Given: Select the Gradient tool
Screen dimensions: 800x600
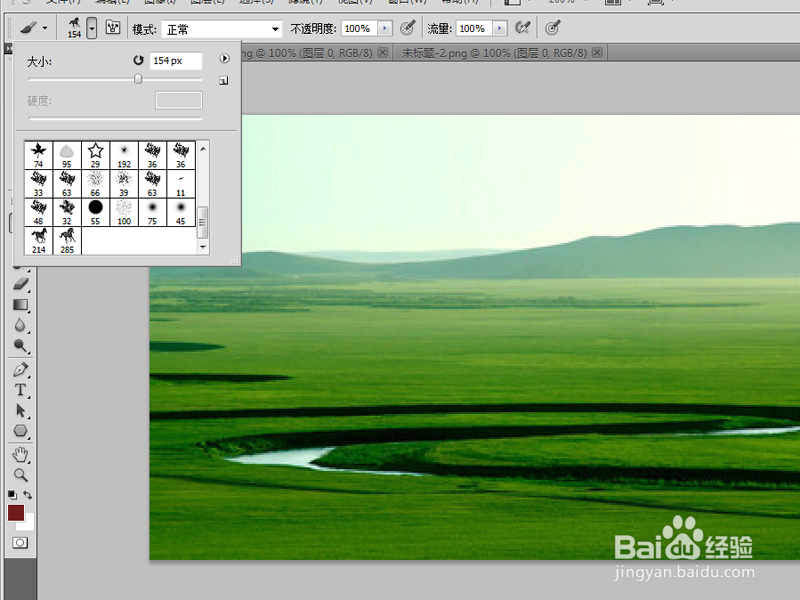Looking at the screenshot, I should pyautogui.click(x=20, y=305).
